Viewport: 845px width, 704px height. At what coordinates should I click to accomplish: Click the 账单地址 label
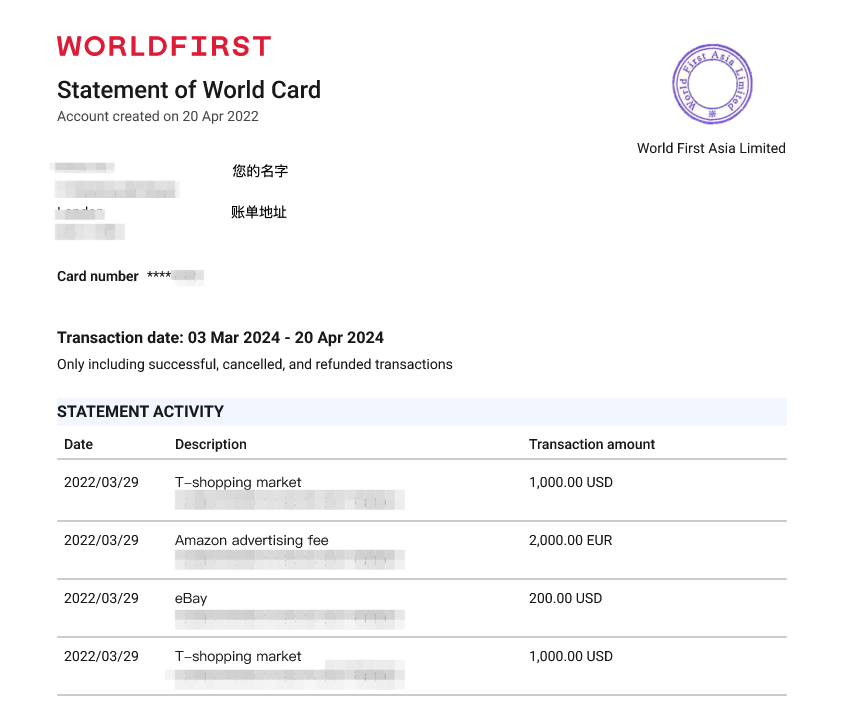click(x=259, y=212)
